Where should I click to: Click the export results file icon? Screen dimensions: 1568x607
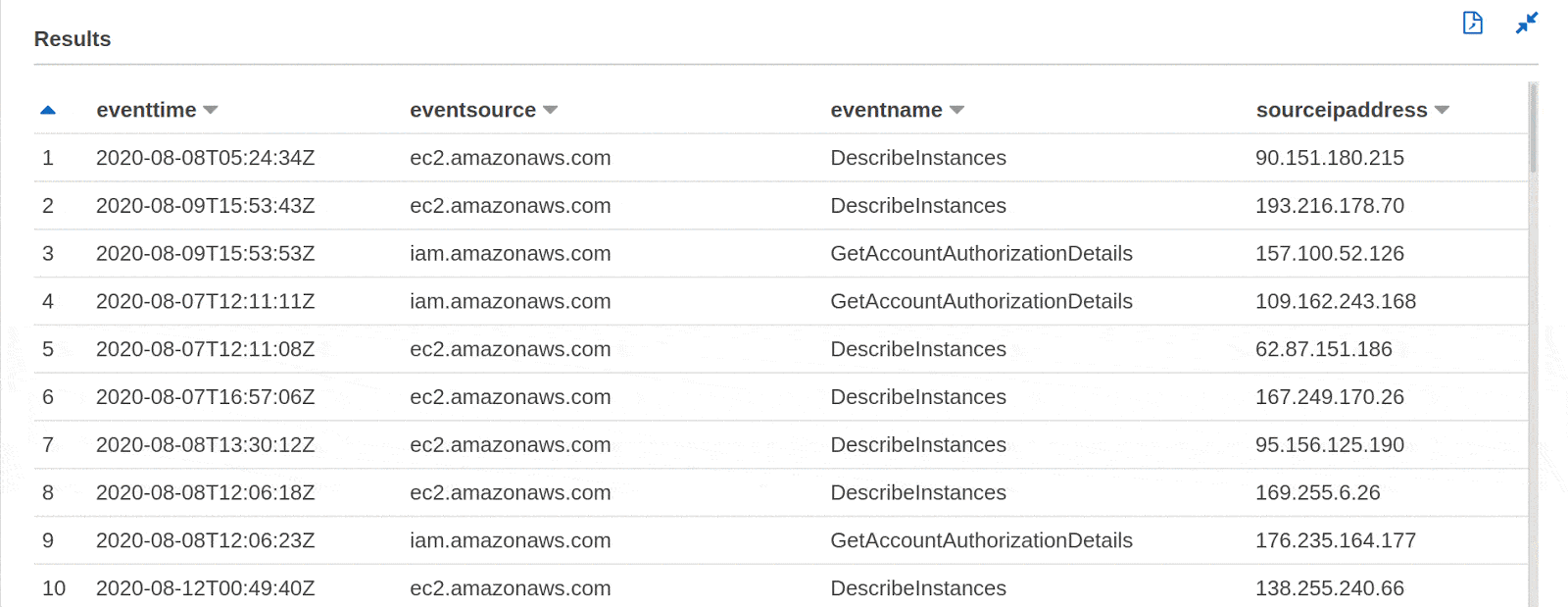[x=1473, y=23]
